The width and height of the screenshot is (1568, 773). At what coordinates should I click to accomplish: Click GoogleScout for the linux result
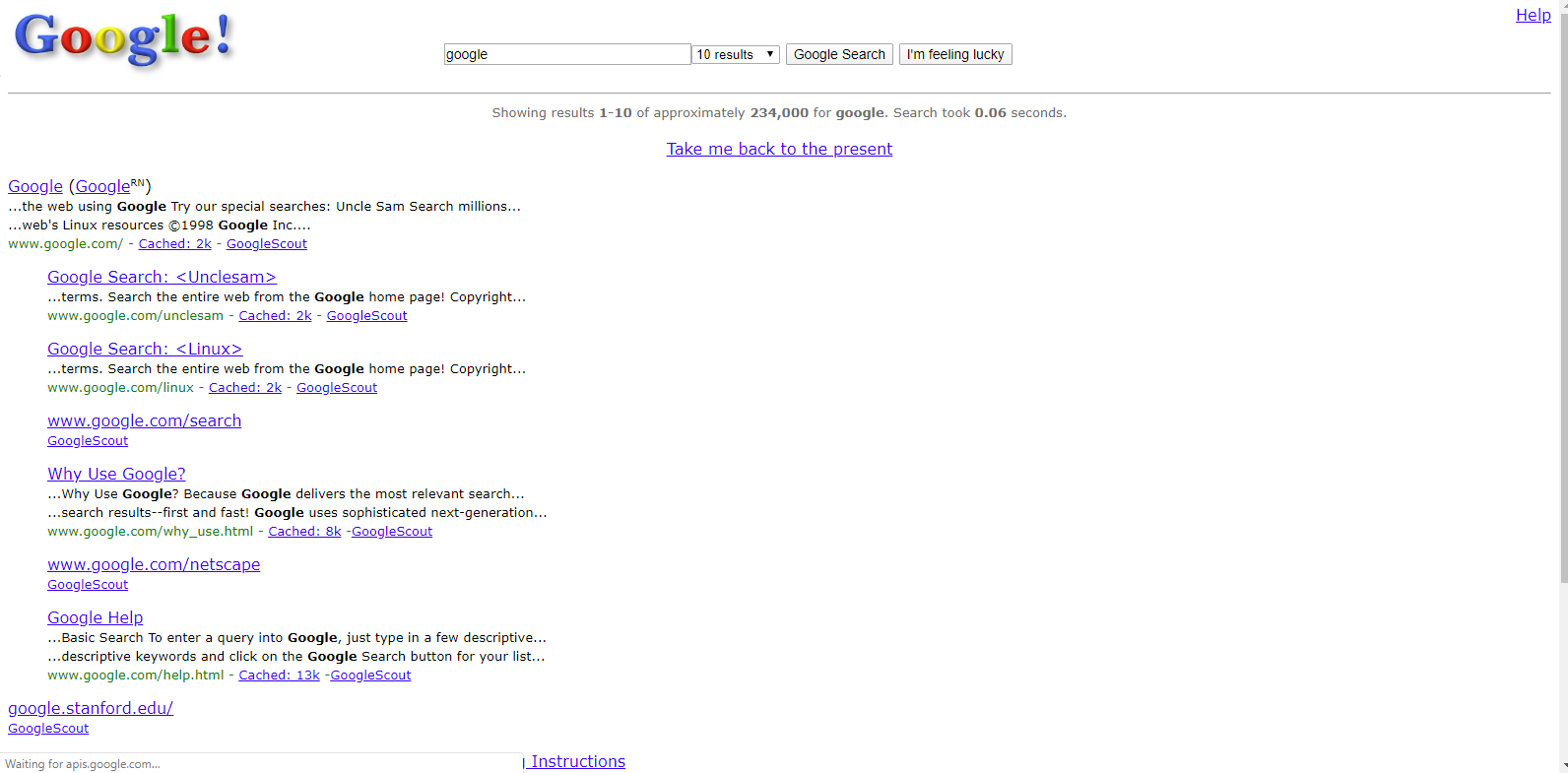[337, 388]
